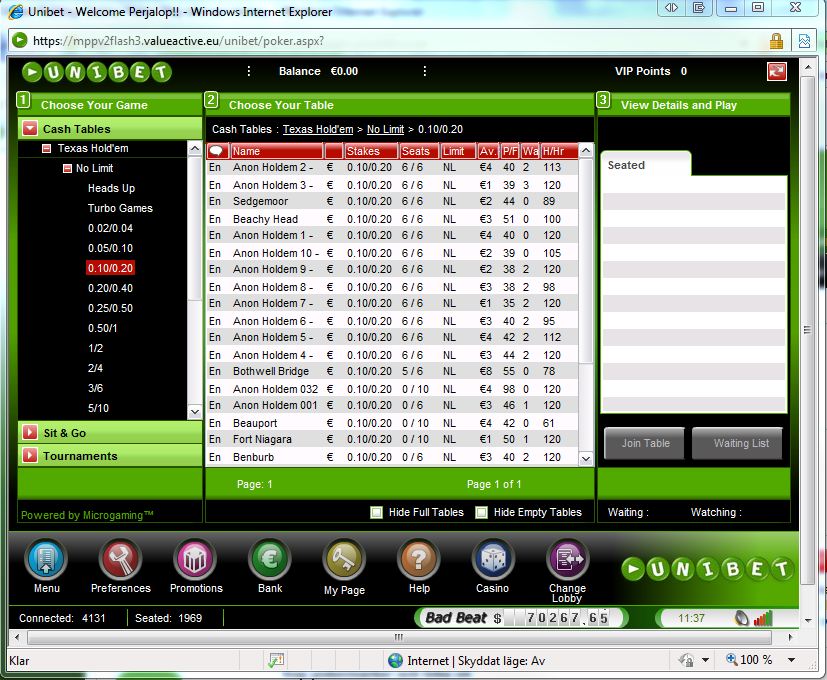Click the chat bubble column header icon
This screenshot has height=680, width=827.
(x=216, y=151)
